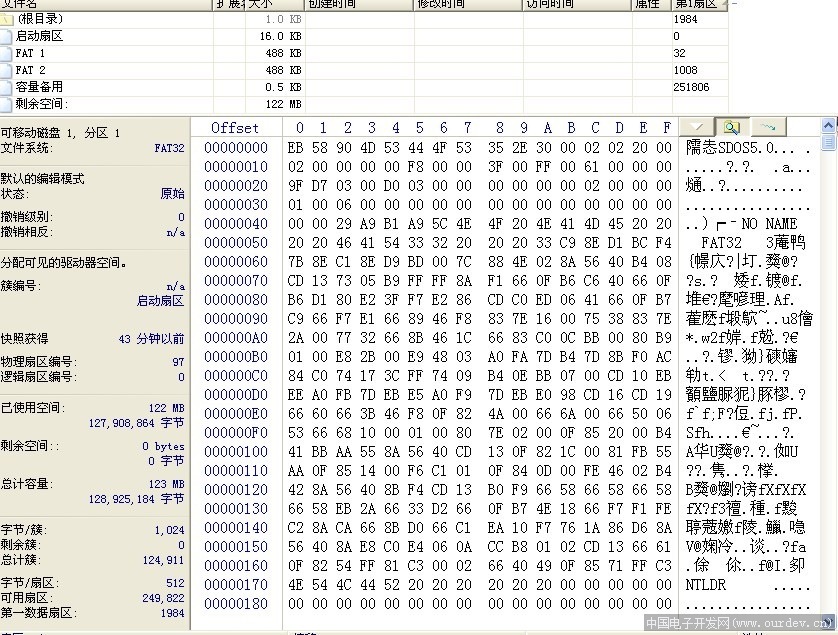Click the file icon beside 启动扇区

(x=7, y=36)
